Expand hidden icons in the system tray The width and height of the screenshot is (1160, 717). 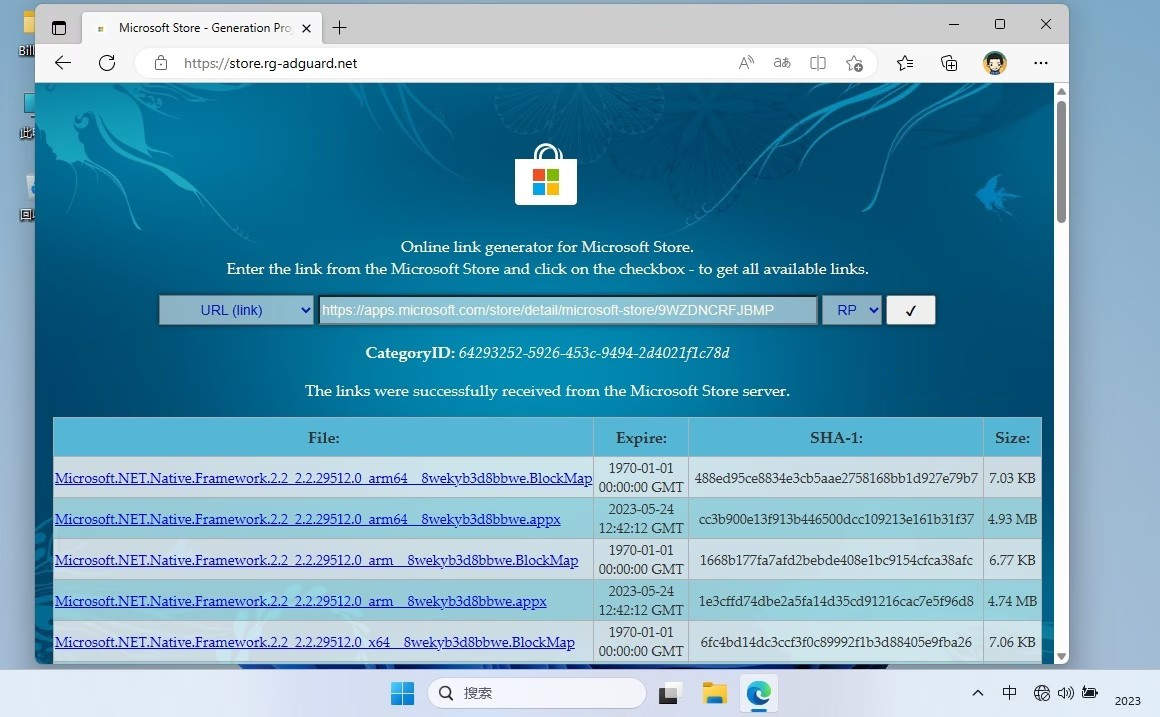coord(977,692)
